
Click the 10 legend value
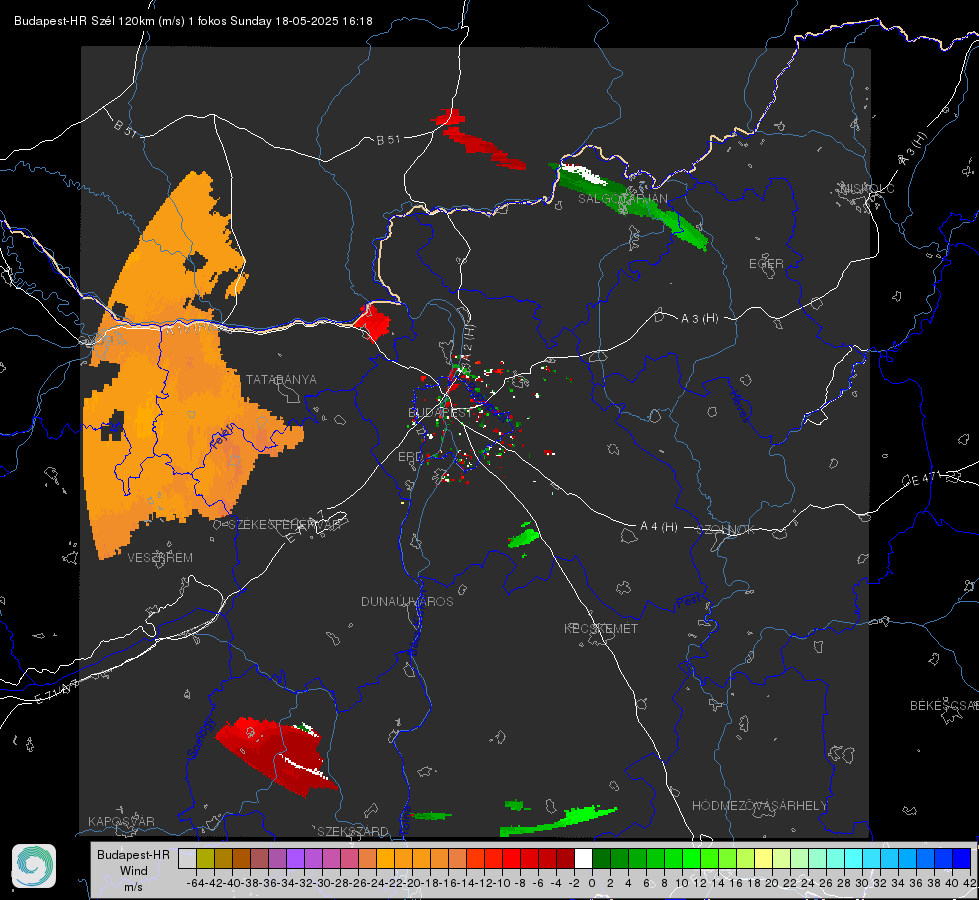682,883
